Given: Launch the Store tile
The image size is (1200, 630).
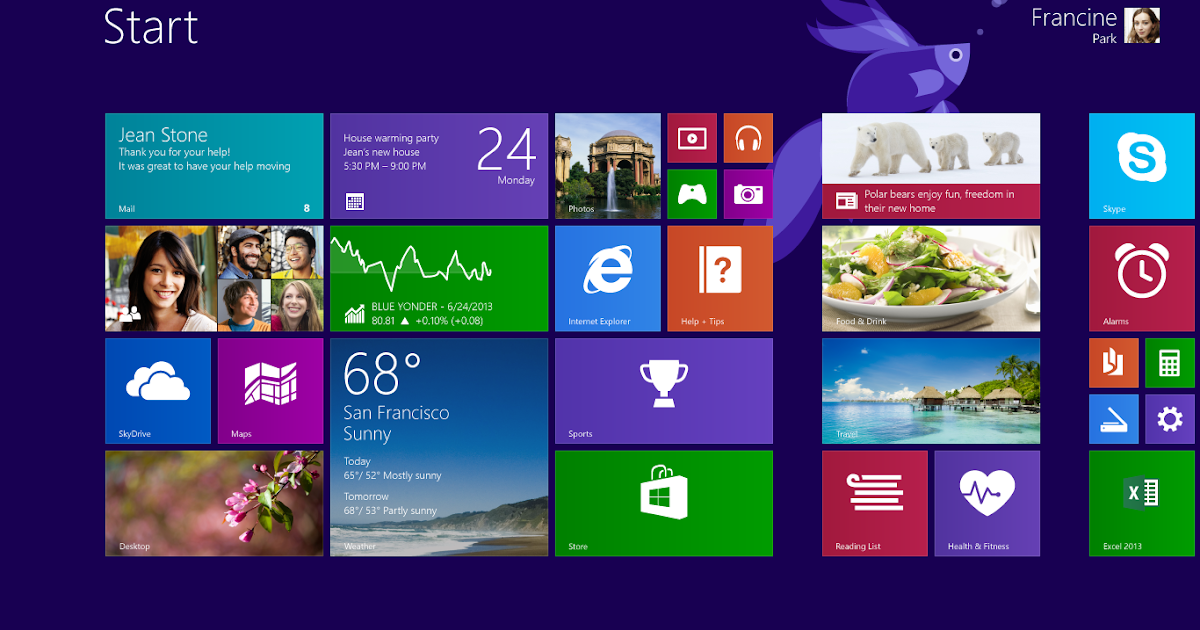Looking at the screenshot, I should coord(664,503).
